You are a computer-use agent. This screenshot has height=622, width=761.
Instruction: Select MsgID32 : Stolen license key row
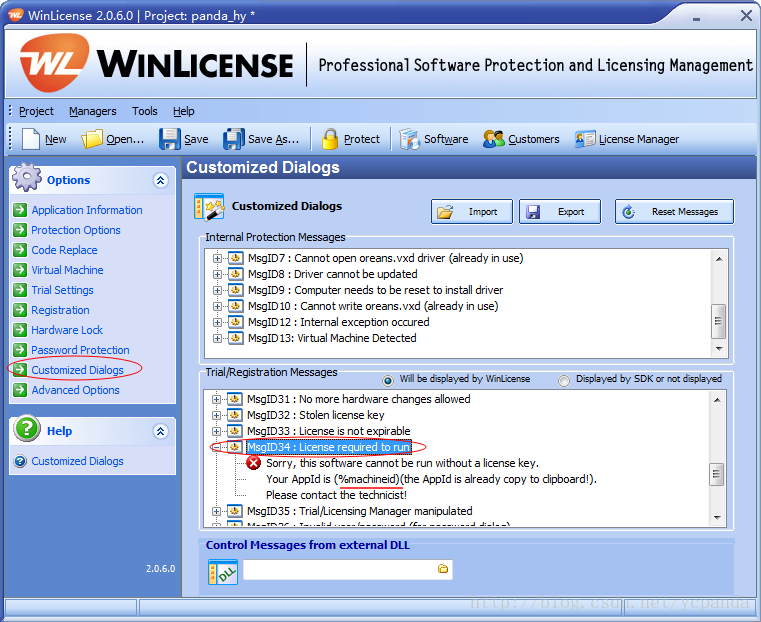point(315,415)
